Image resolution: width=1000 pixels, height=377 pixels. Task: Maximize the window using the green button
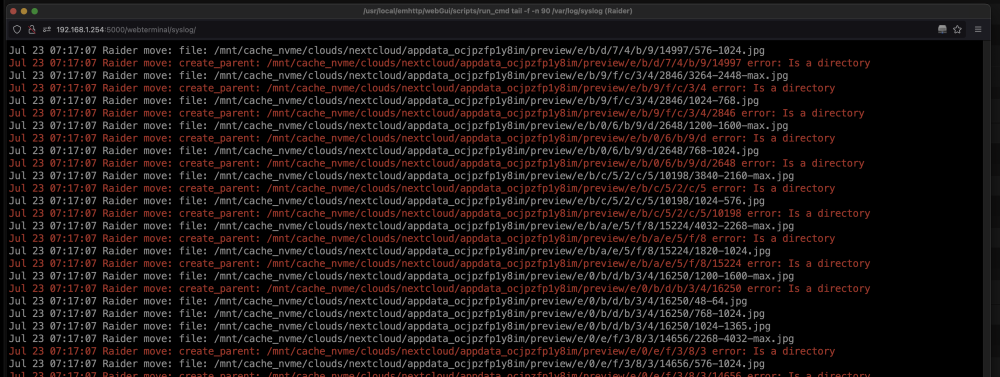pyautogui.click(x=35, y=11)
